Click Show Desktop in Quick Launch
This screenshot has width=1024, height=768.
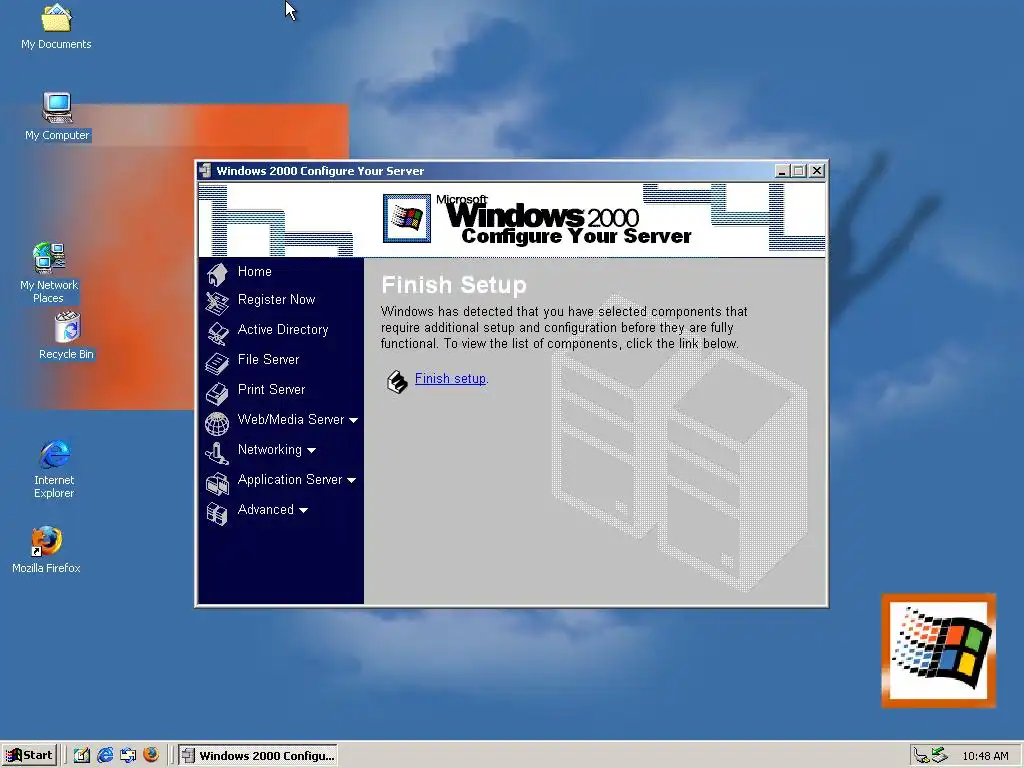(81, 755)
